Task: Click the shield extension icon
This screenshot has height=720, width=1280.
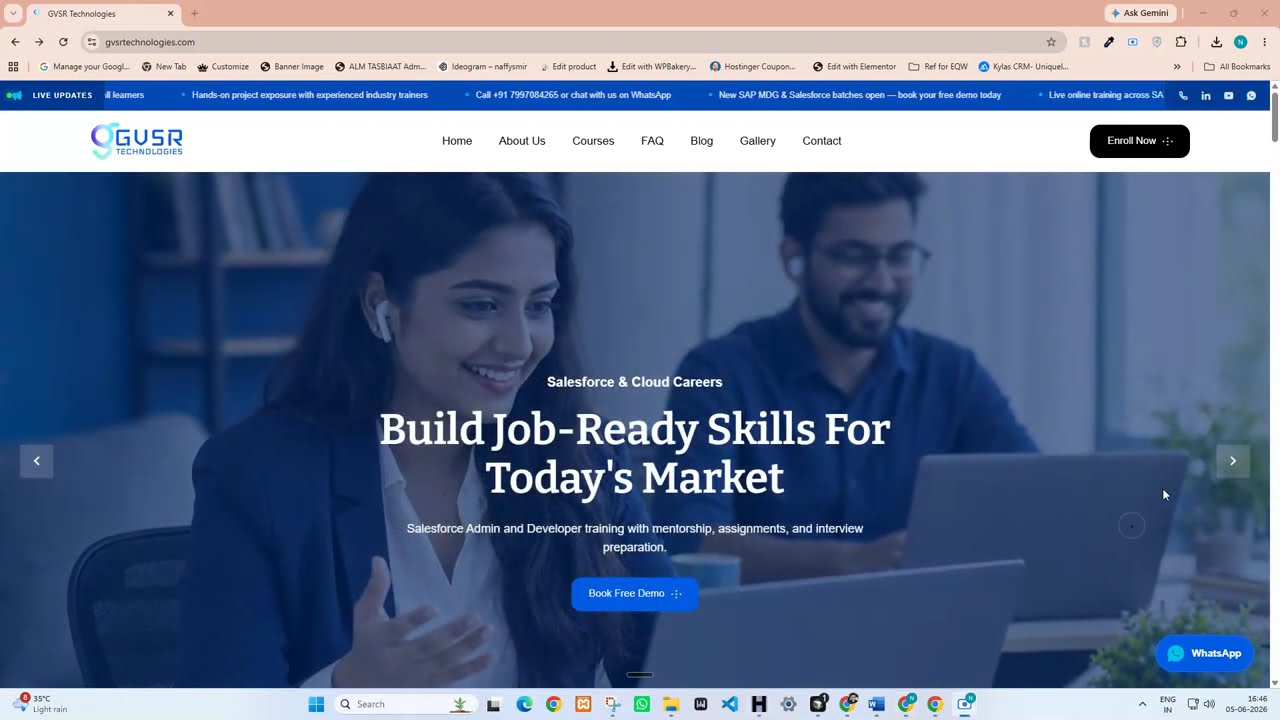Action: (1157, 42)
